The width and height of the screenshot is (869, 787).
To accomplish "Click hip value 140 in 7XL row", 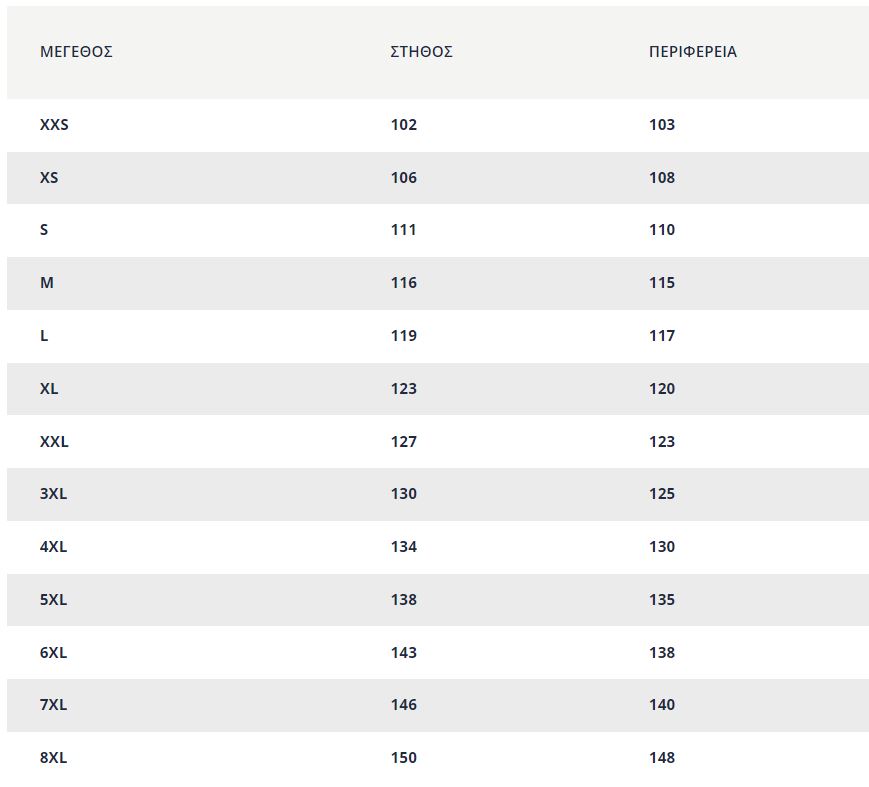I will click(662, 706).
